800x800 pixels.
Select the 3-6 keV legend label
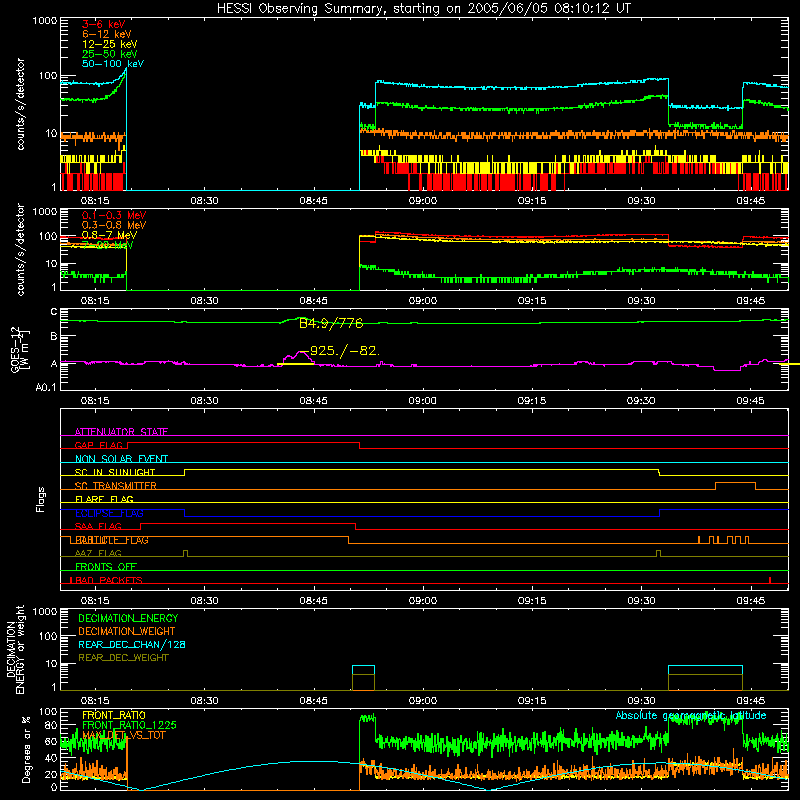[x=103, y=24]
